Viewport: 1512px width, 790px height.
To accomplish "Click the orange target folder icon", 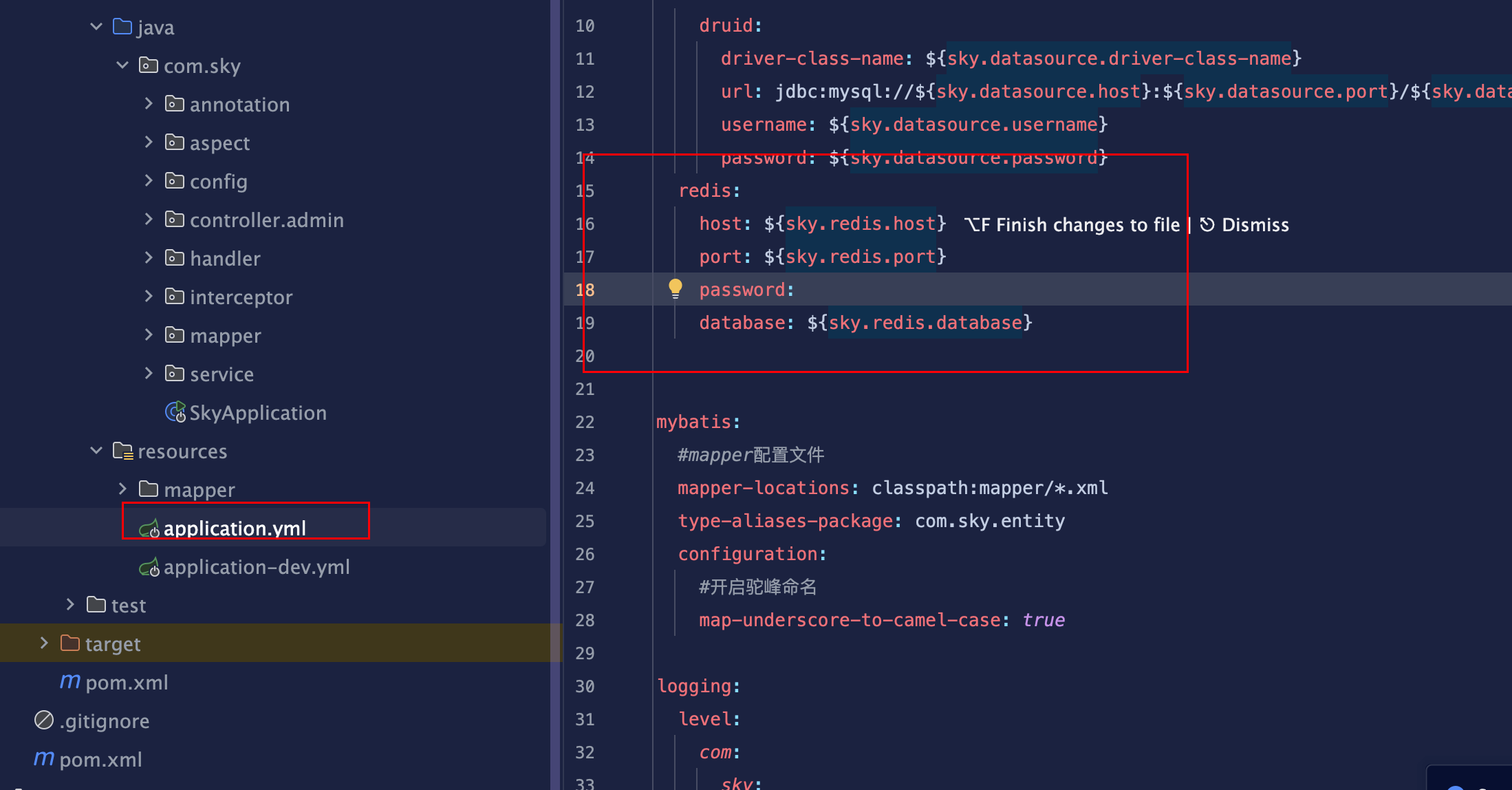I will click(x=69, y=643).
